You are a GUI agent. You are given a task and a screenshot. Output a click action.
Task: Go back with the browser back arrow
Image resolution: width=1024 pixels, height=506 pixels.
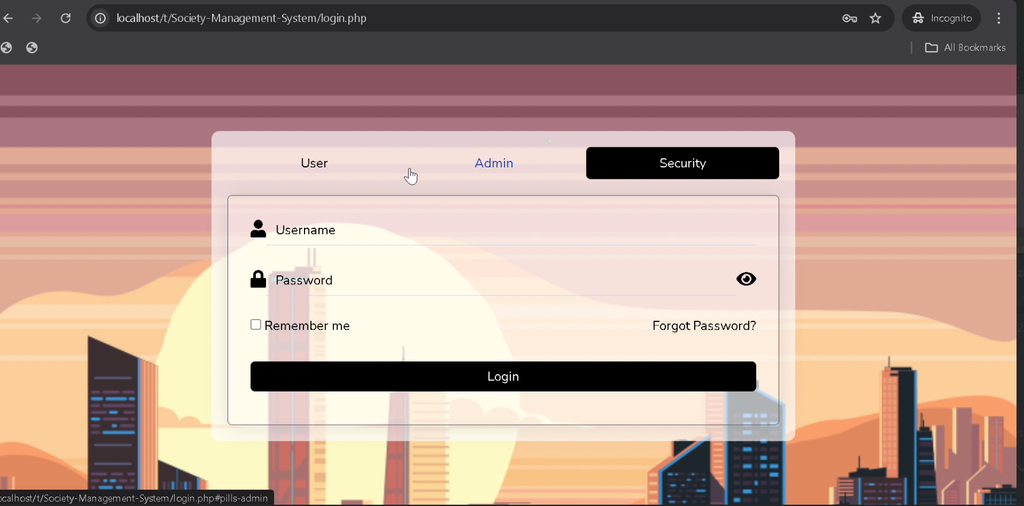(8, 18)
